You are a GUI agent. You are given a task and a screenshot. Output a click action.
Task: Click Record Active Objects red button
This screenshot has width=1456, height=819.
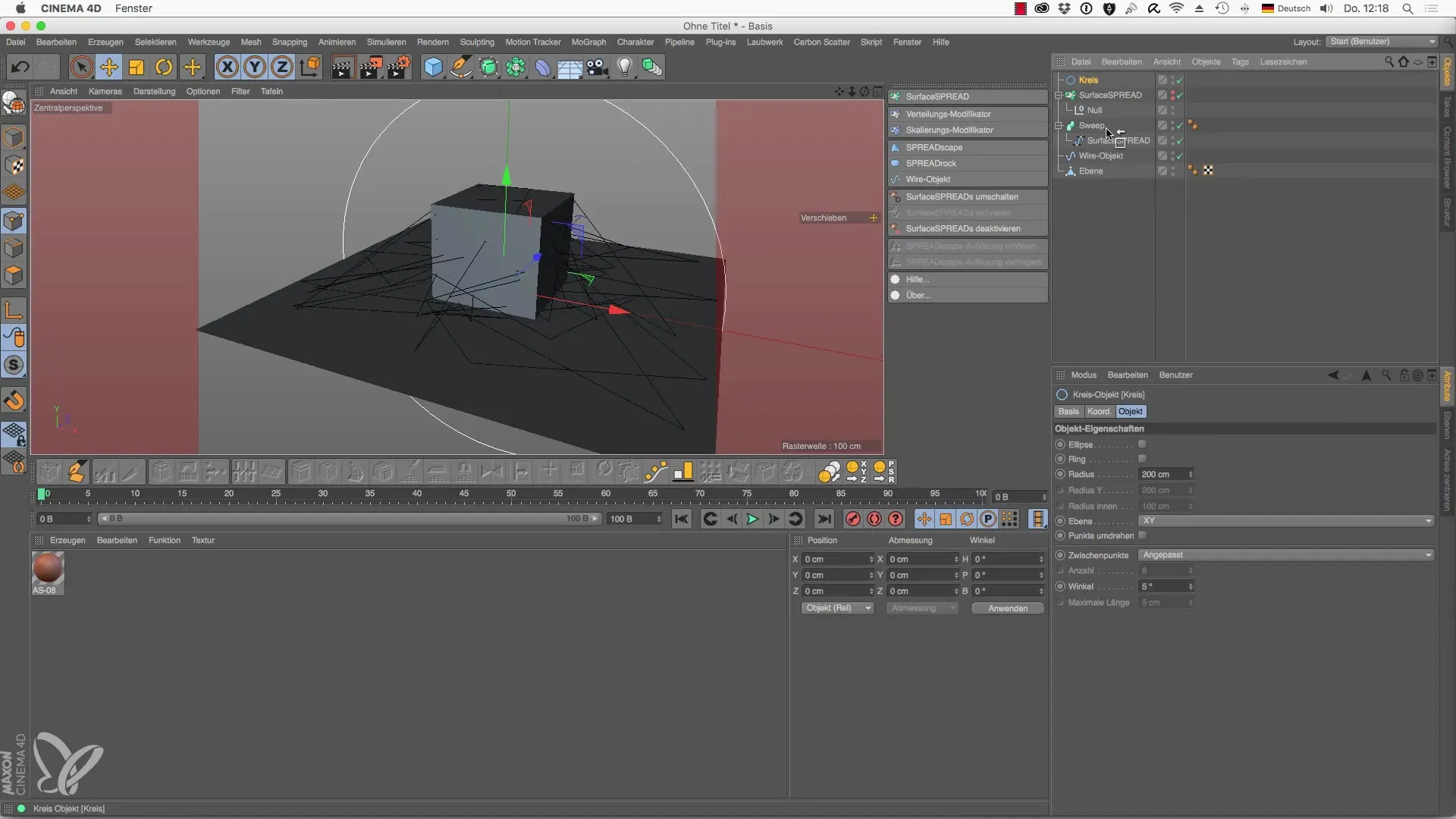[853, 519]
